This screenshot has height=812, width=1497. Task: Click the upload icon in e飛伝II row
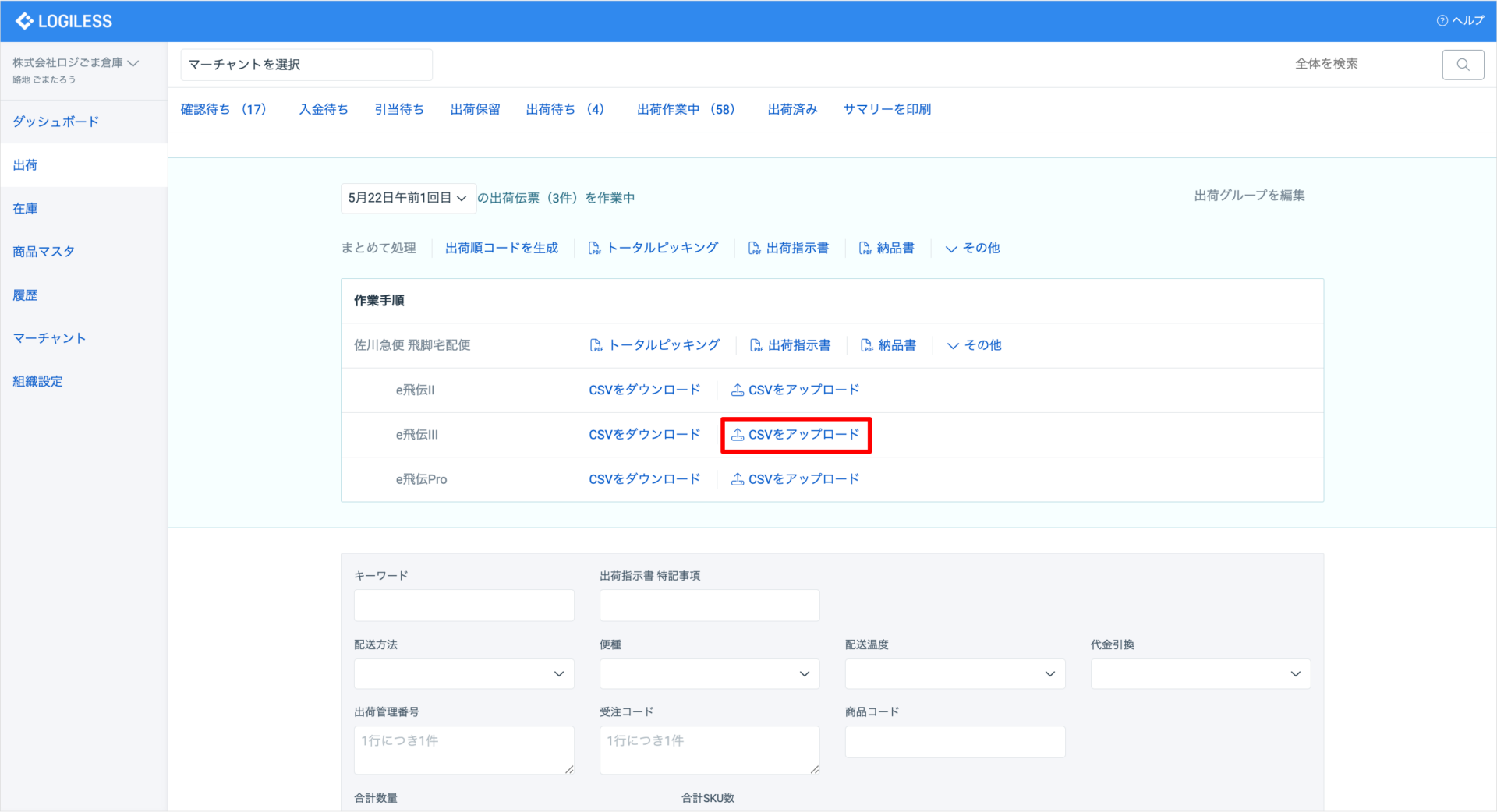(x=737, y=390)
